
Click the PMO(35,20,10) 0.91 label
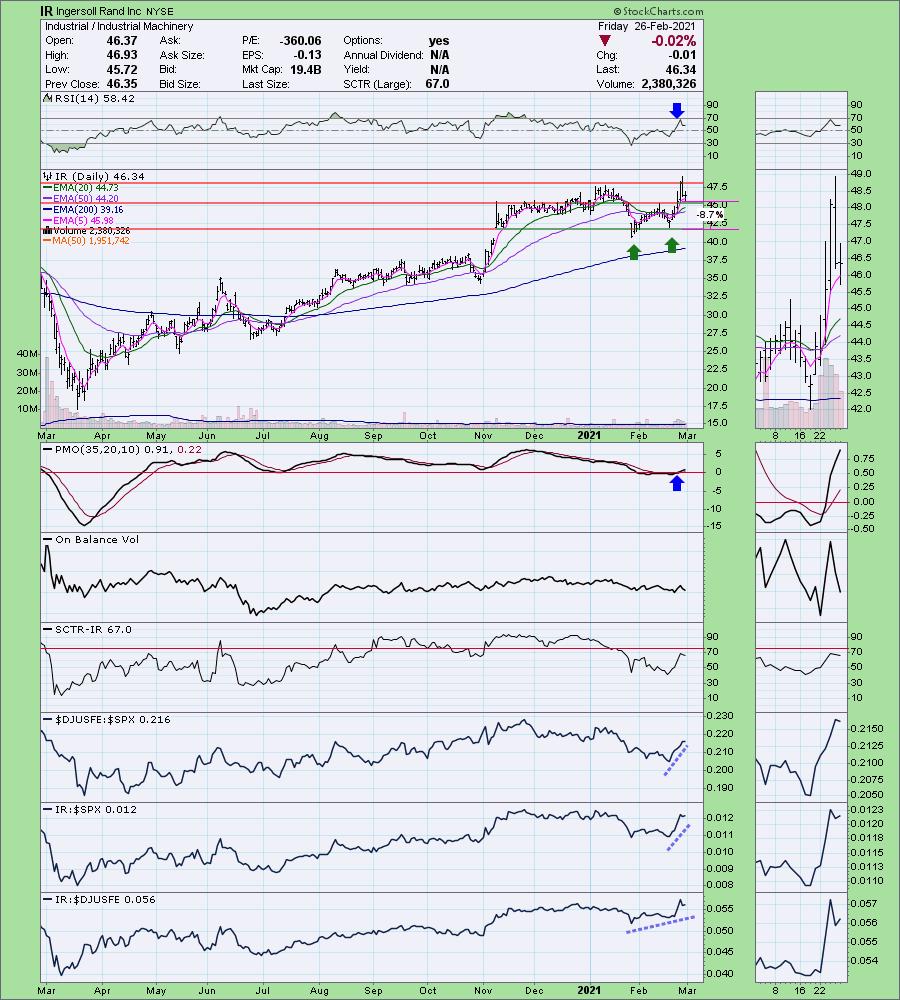(113, 450)
